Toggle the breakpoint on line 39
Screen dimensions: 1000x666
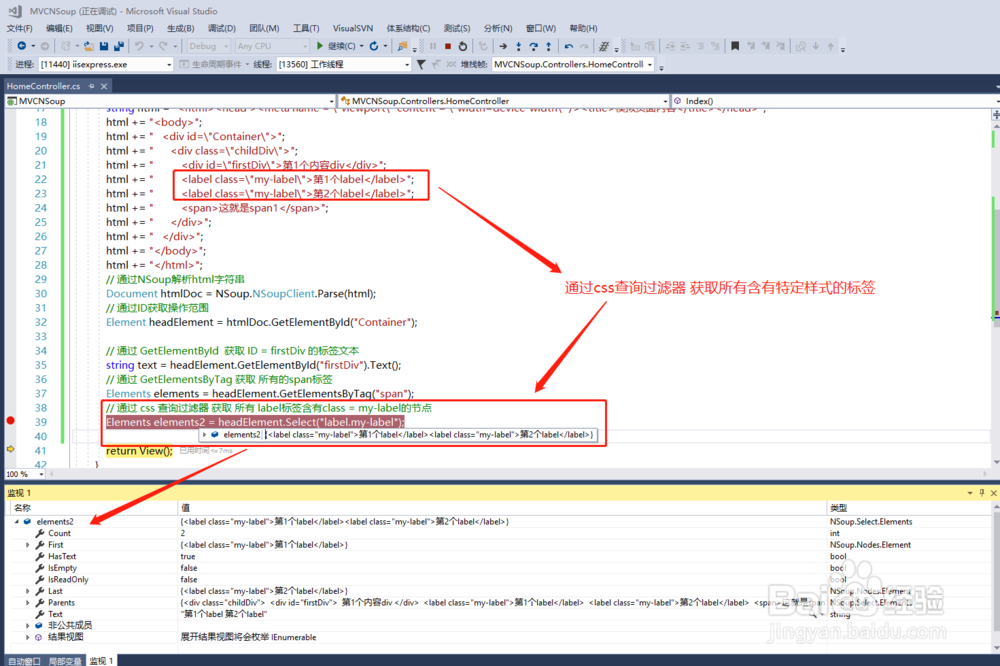click(x=10, y=422)
